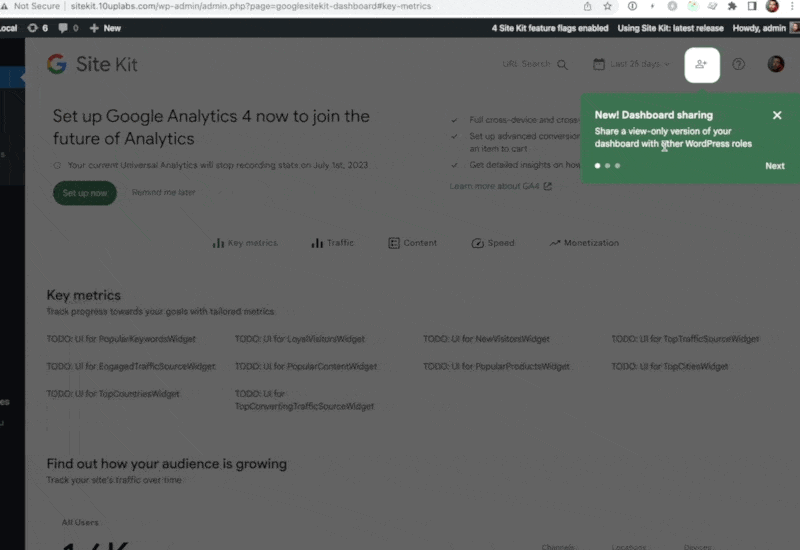Open the user avatar account menu

pyautogui.click(x=776, y=64)
